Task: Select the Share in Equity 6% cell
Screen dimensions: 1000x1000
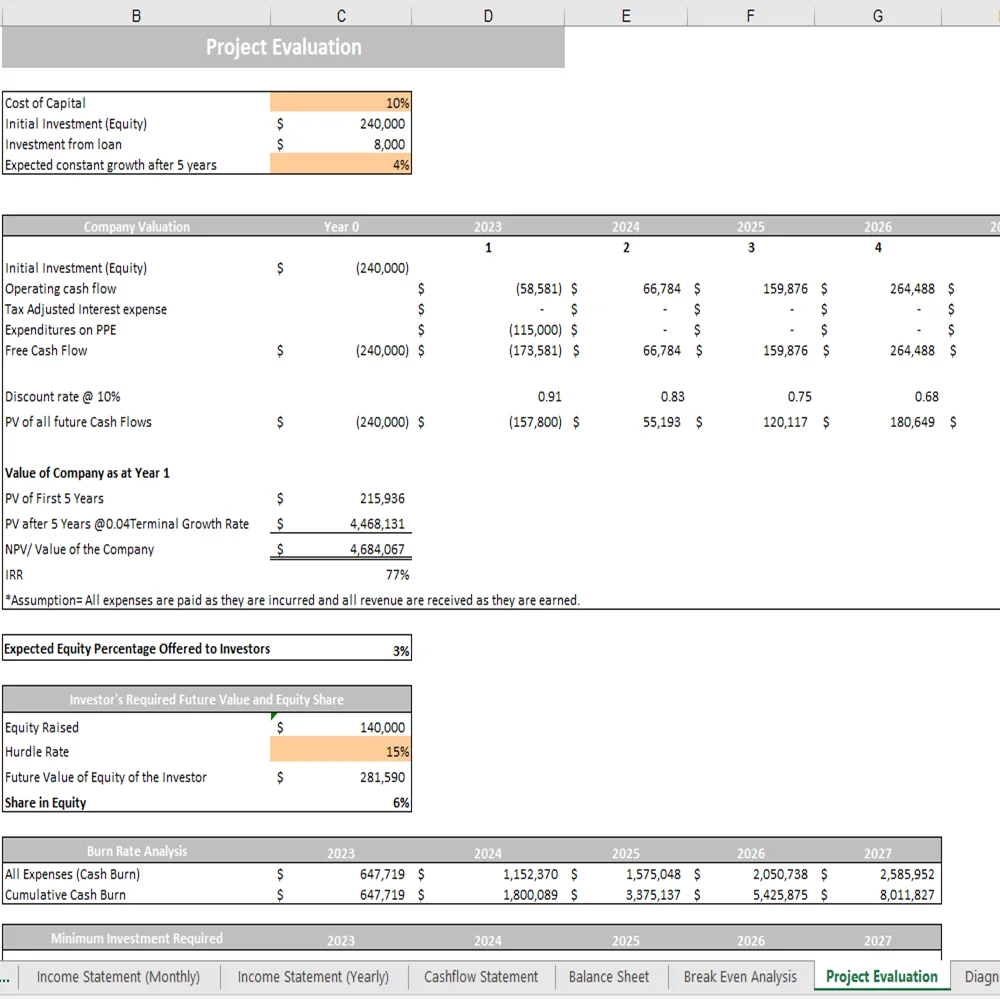Action: click(340, 802)
